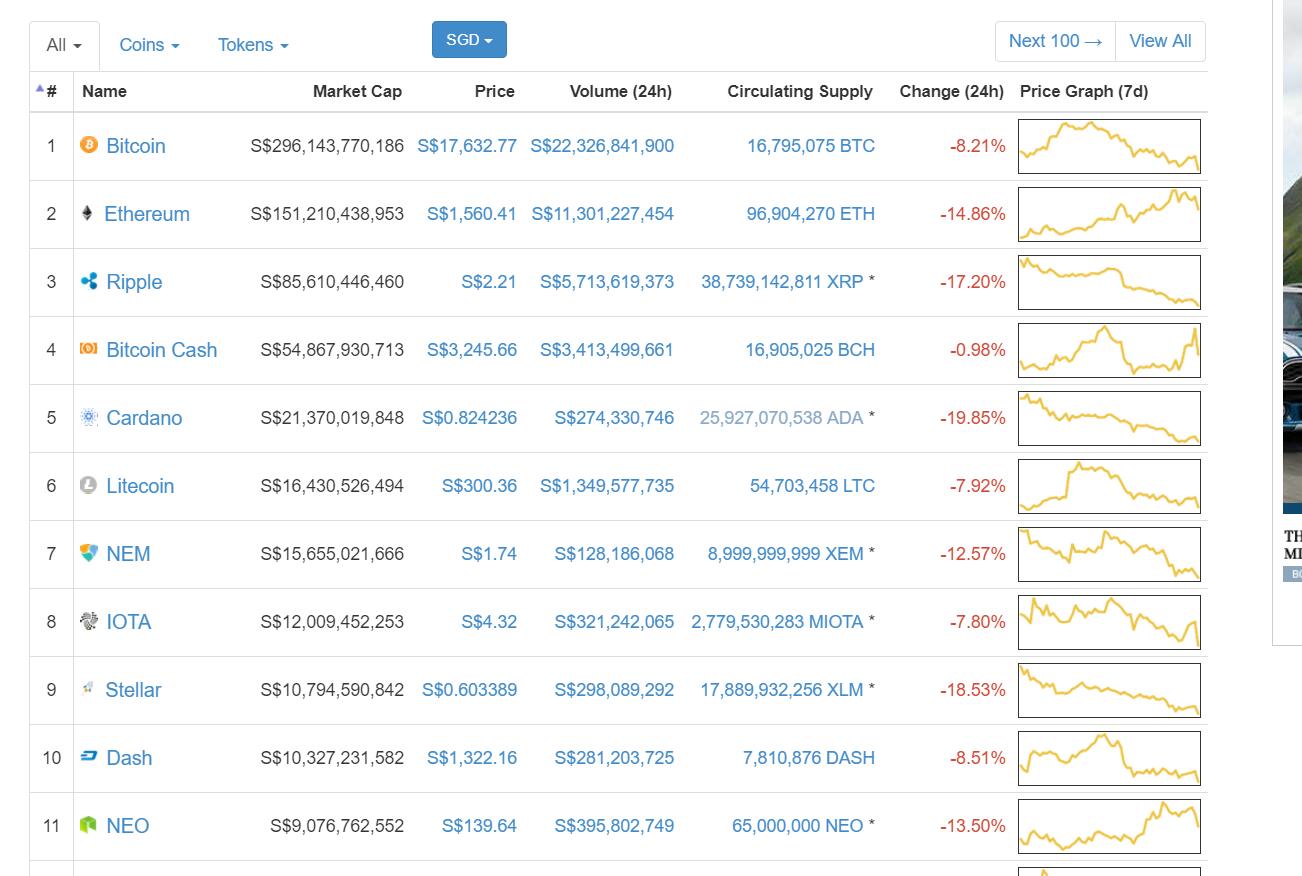The image size is (1302, 876).
Task: Click Ethereum market cap S$151,210,438,953
Action: tap(327, 214)
